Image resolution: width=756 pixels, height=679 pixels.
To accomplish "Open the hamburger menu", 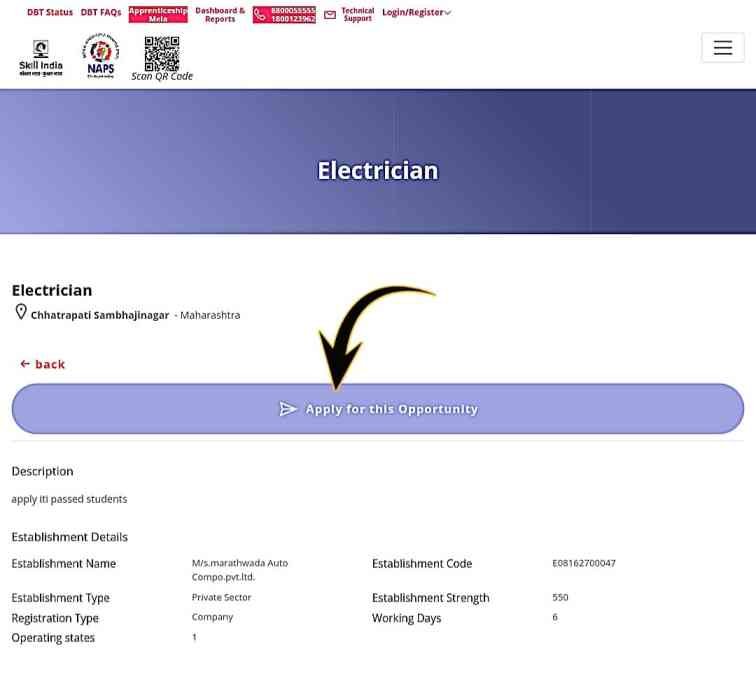I will tap(723, 48).
